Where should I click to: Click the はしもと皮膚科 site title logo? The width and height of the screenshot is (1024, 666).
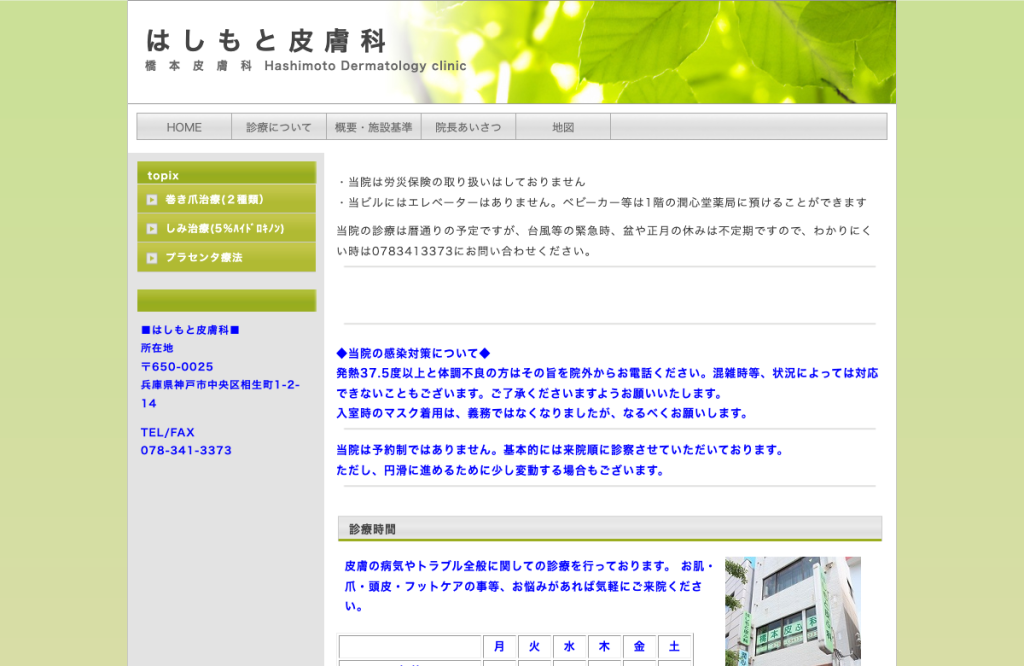click(266, 40)
